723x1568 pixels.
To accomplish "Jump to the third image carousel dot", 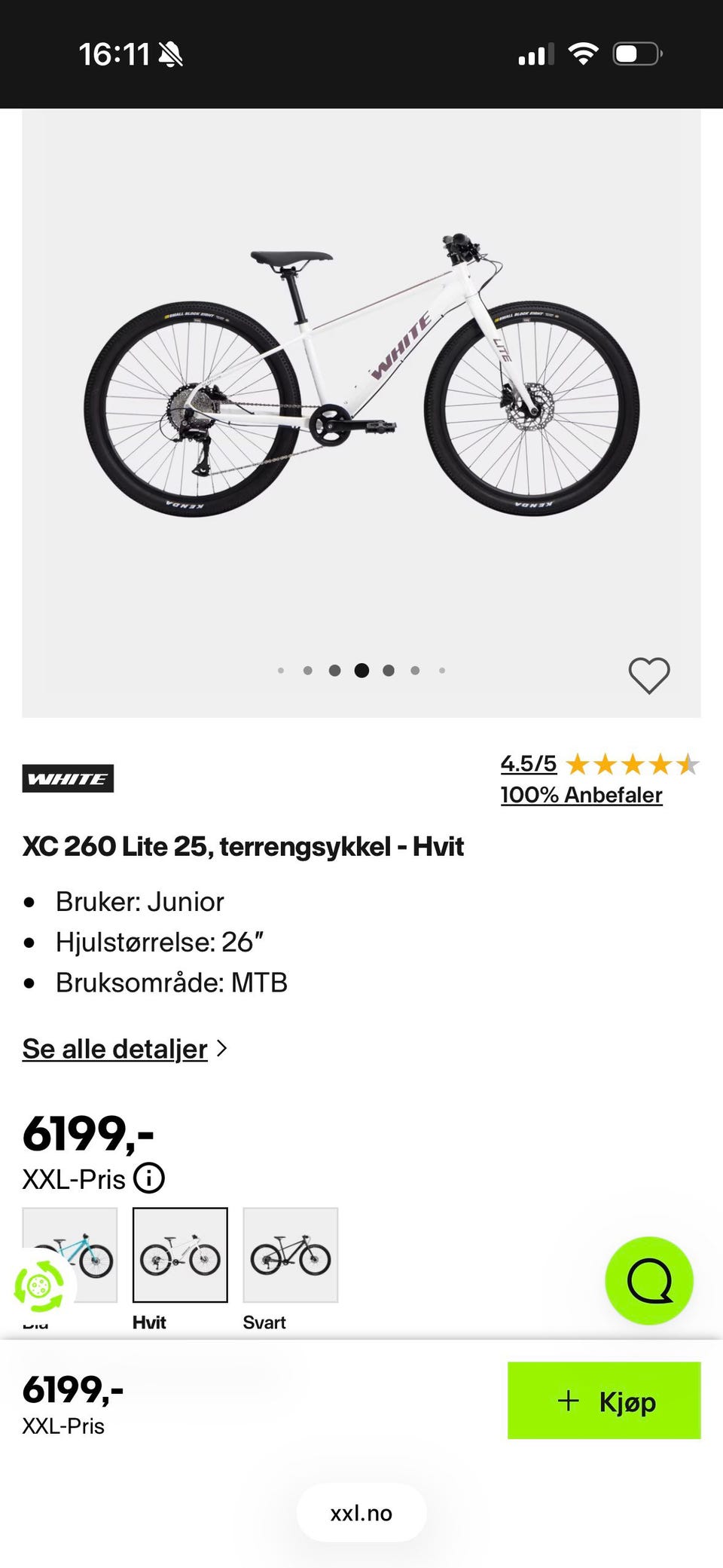I will (x=335, y=670).
